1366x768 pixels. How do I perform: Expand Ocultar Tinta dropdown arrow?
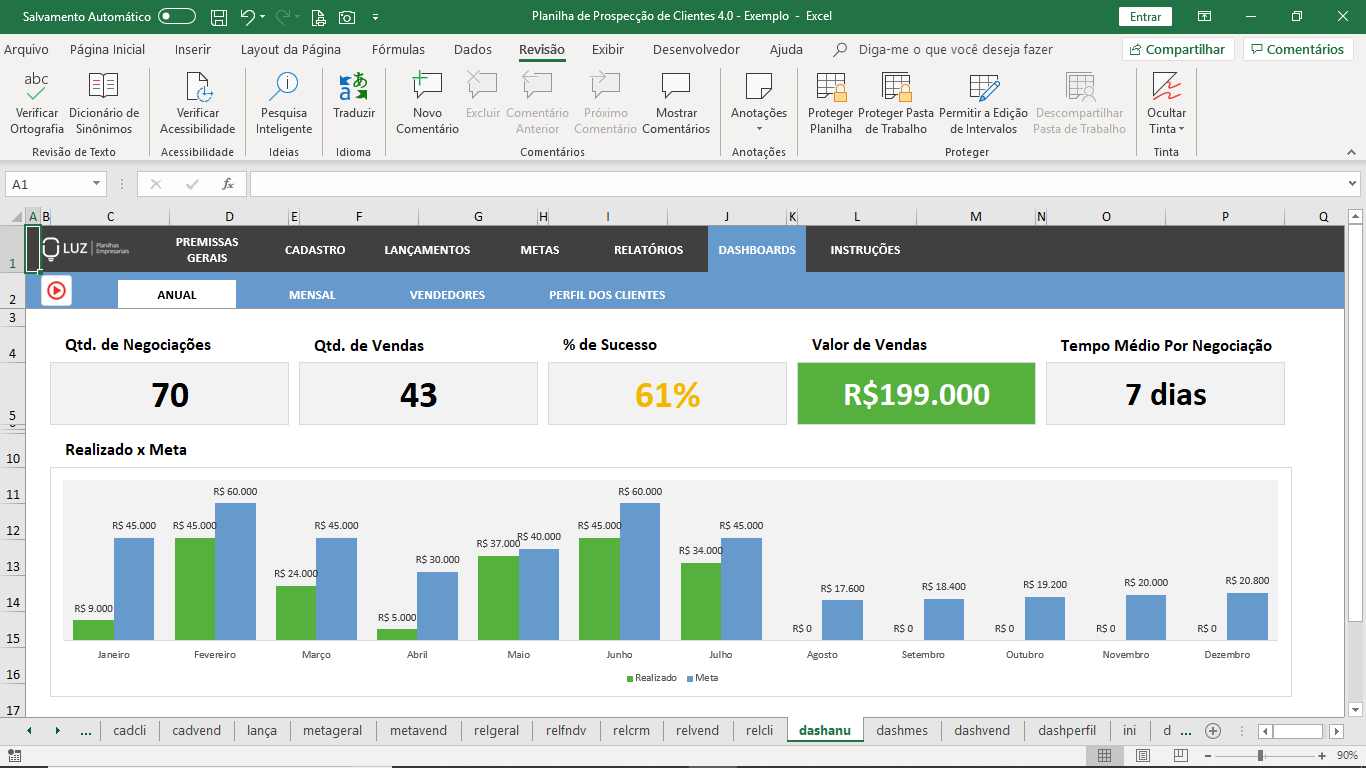tap(1181, 129)
